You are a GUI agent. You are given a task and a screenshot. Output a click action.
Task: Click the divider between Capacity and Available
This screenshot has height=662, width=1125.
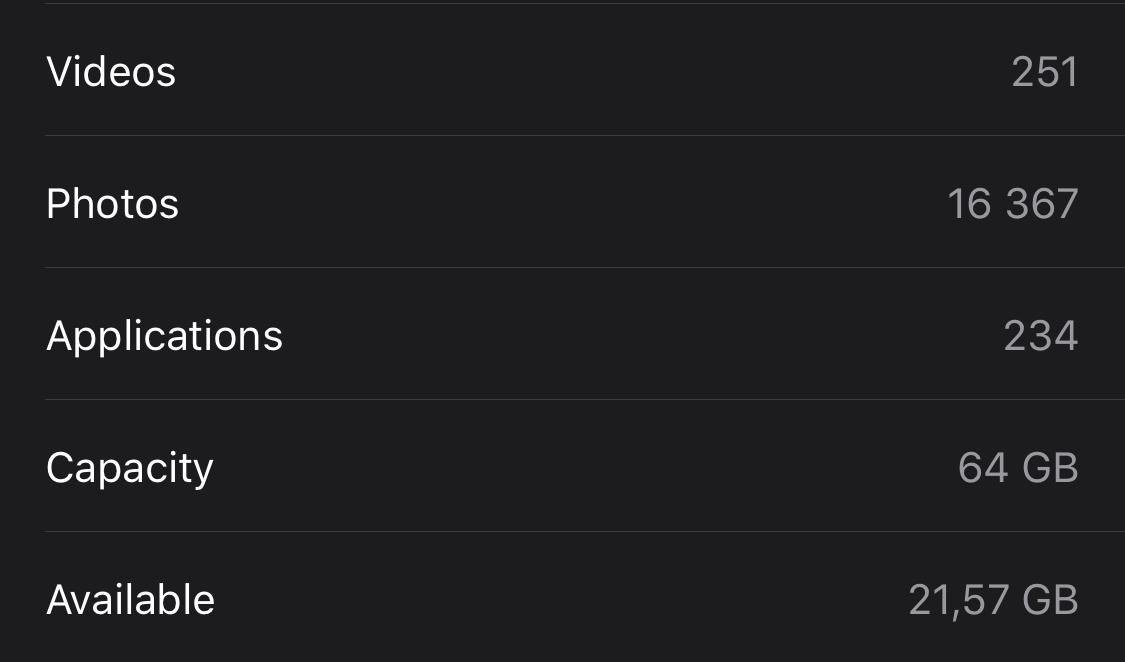click(x=585, y=531)
